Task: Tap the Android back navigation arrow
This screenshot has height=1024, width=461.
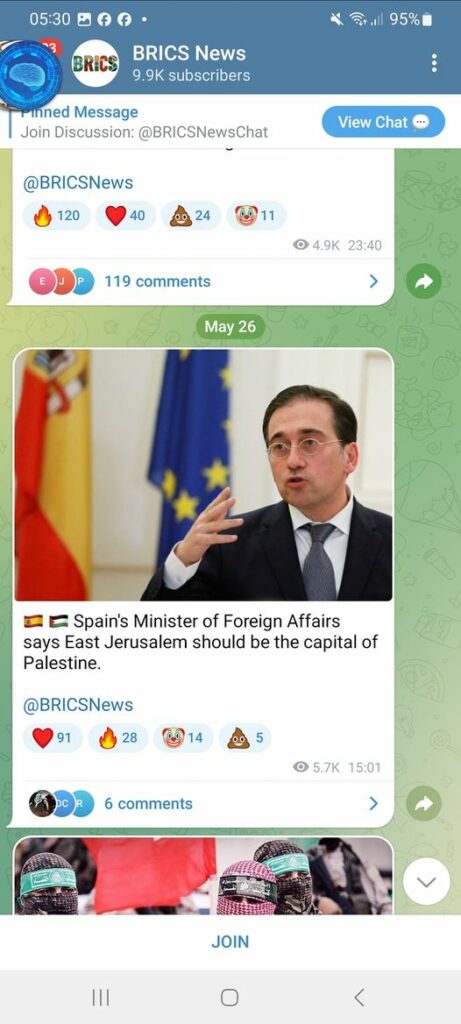Action: click(x=358, y=997)
